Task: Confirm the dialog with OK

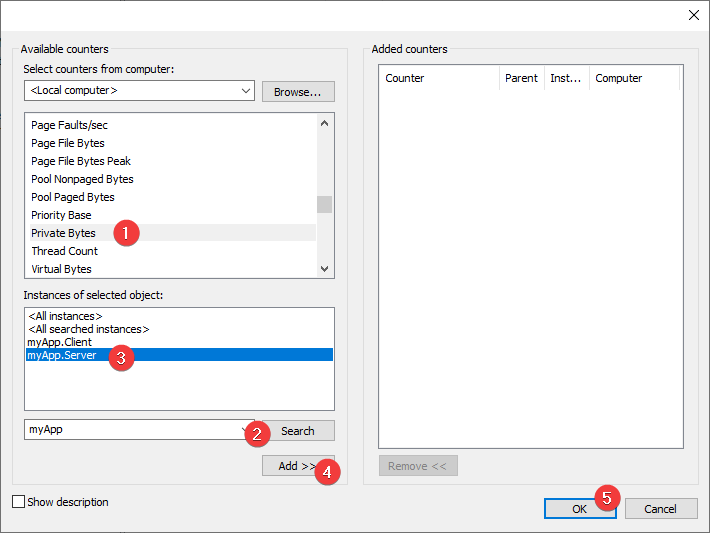Action: pyautogui.click(x=580, y=509)
